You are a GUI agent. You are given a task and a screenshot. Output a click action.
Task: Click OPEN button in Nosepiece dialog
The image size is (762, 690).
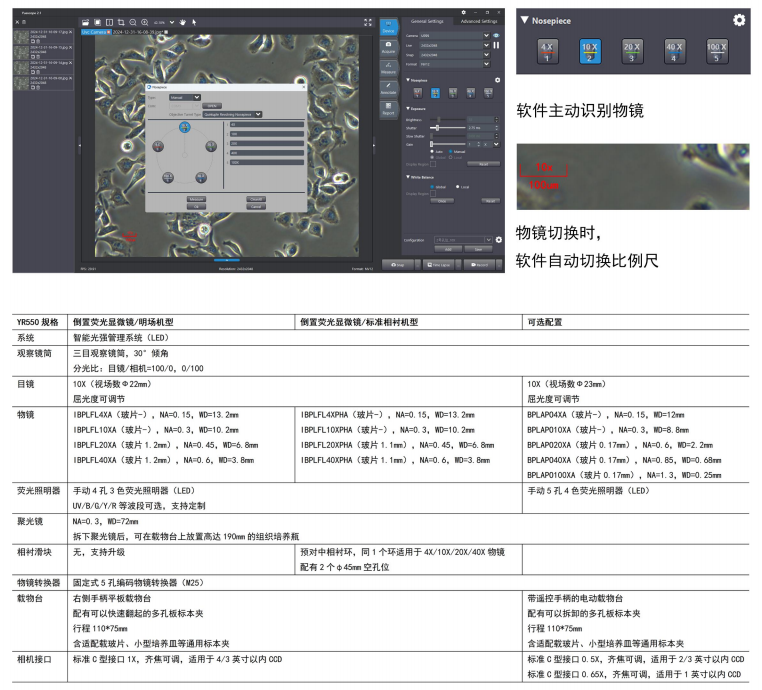pyautogui.click(x=212, y=106)
